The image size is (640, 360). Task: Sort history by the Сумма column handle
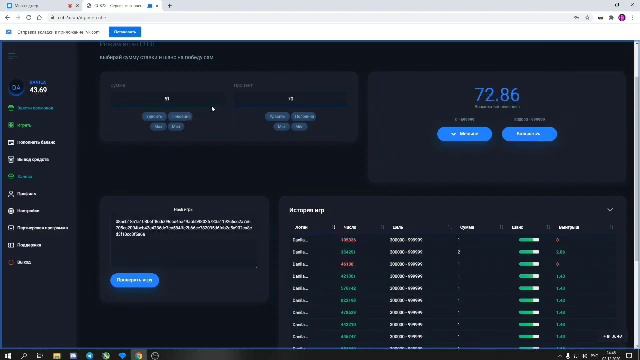pyautogui.click(x=501, y=227)
